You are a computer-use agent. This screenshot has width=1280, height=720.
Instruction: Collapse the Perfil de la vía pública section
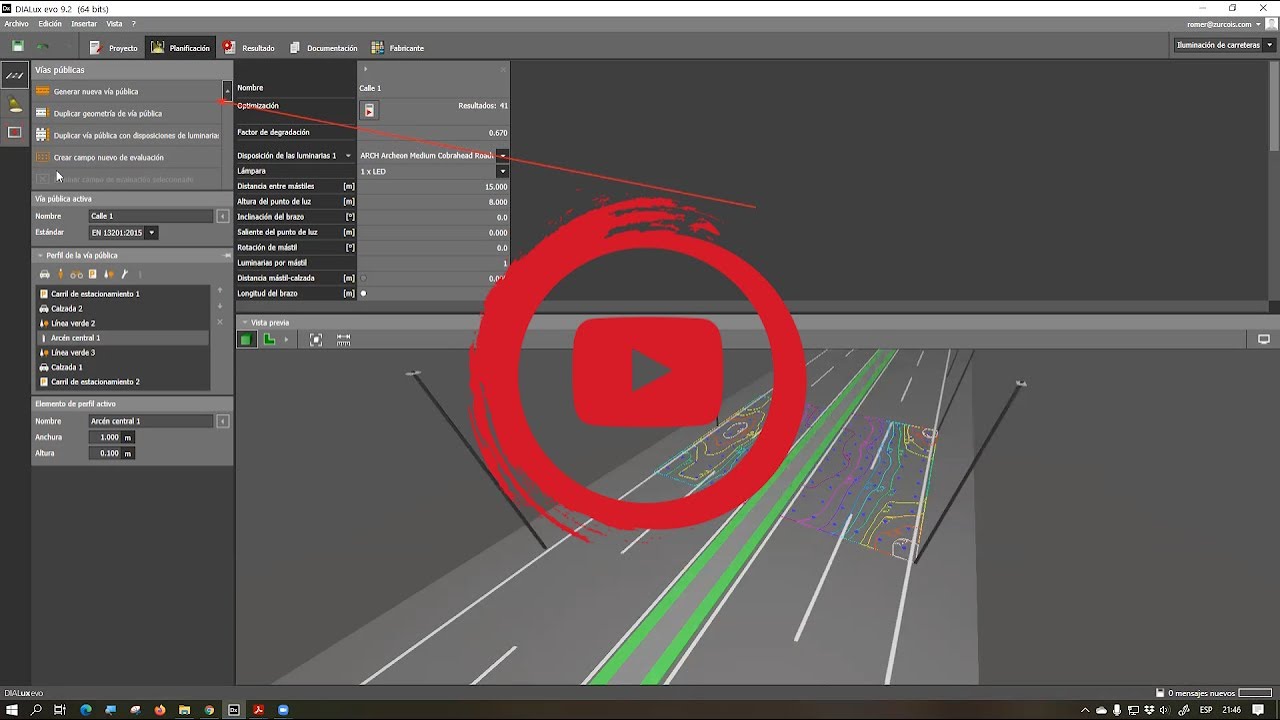pyautogui.click(x=40, y=256)
